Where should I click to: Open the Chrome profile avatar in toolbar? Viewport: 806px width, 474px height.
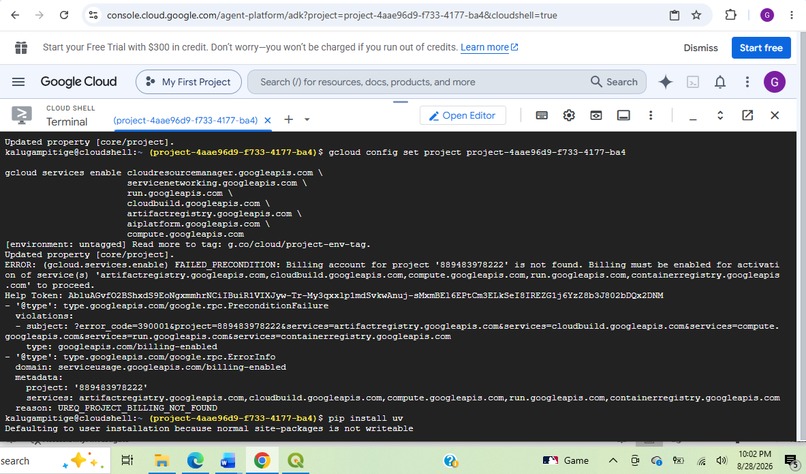[x=766, y=15]
